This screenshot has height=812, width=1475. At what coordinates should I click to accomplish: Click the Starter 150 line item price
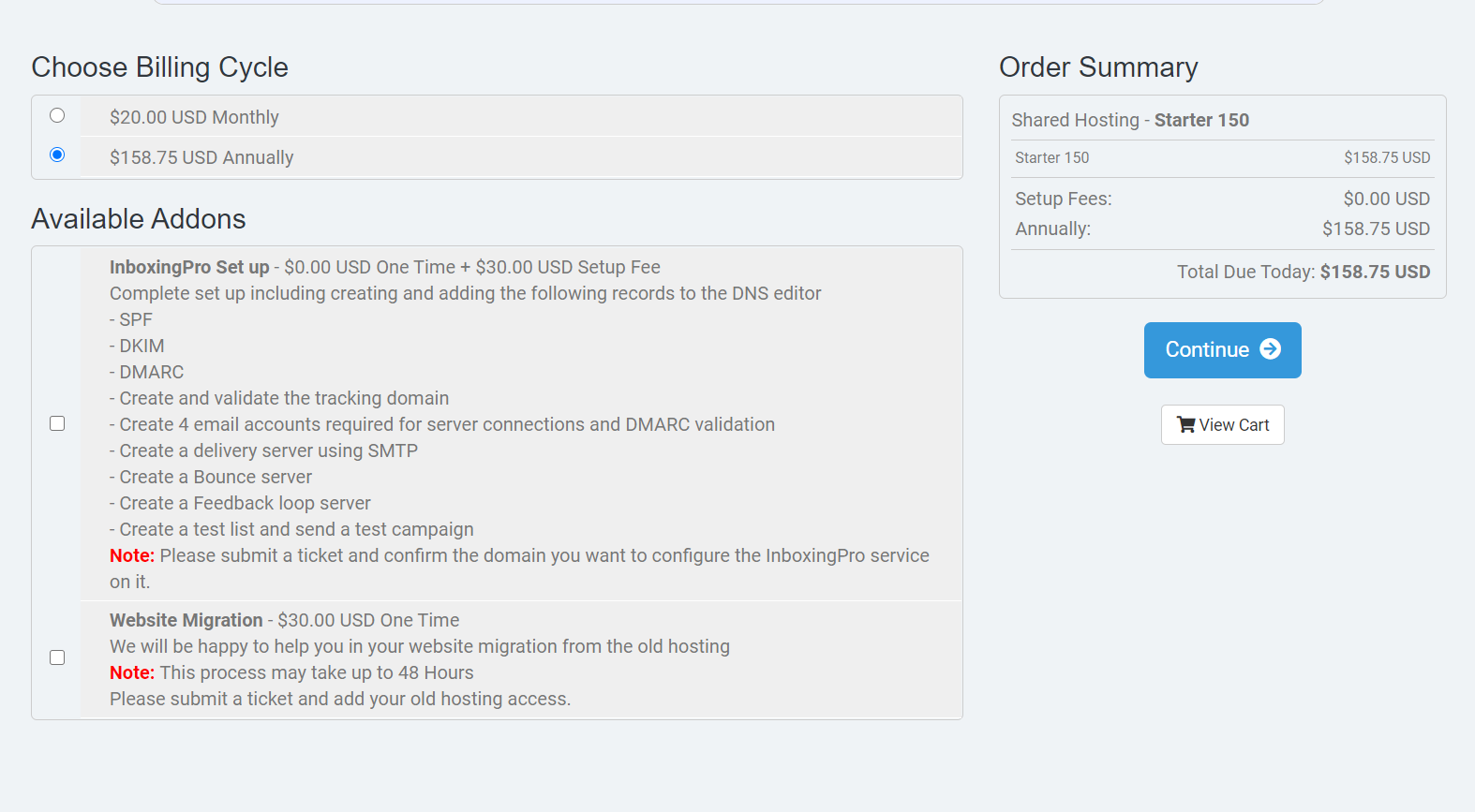point(1387,157)
